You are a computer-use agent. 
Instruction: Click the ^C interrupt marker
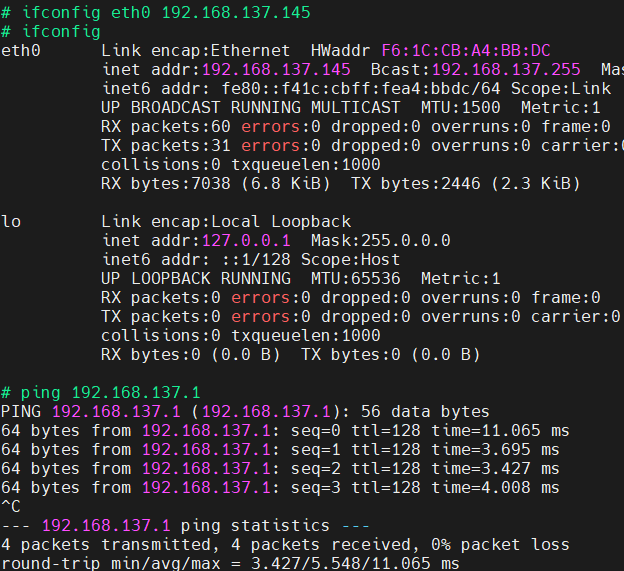click(11, 506)
